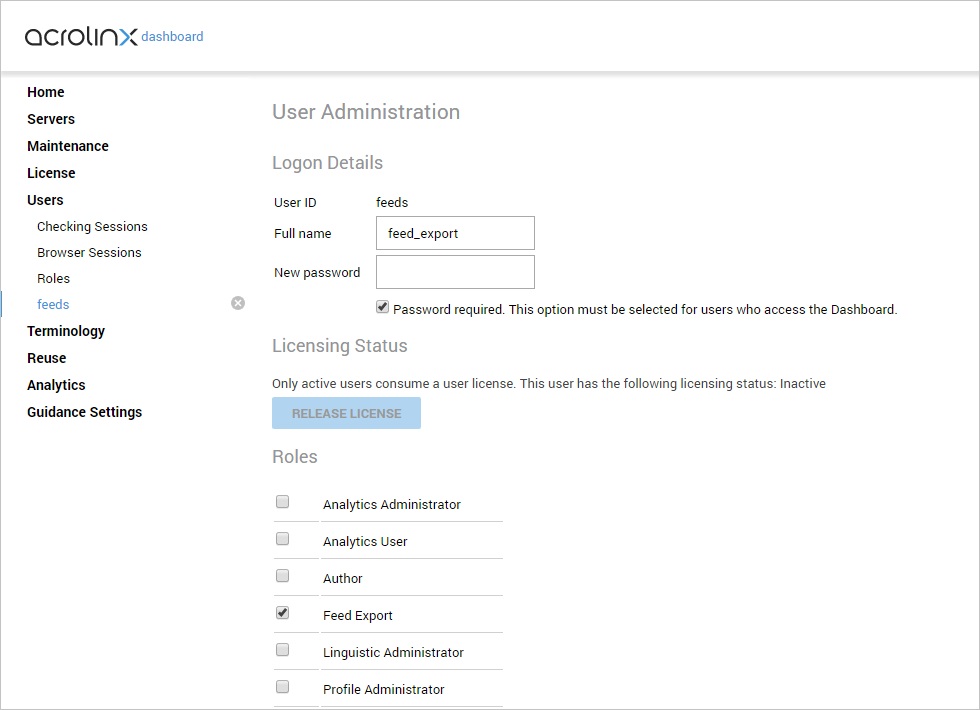Screen dimensions: 980x710
Task: Click the Release License button
Action: (x=346, y=413)
